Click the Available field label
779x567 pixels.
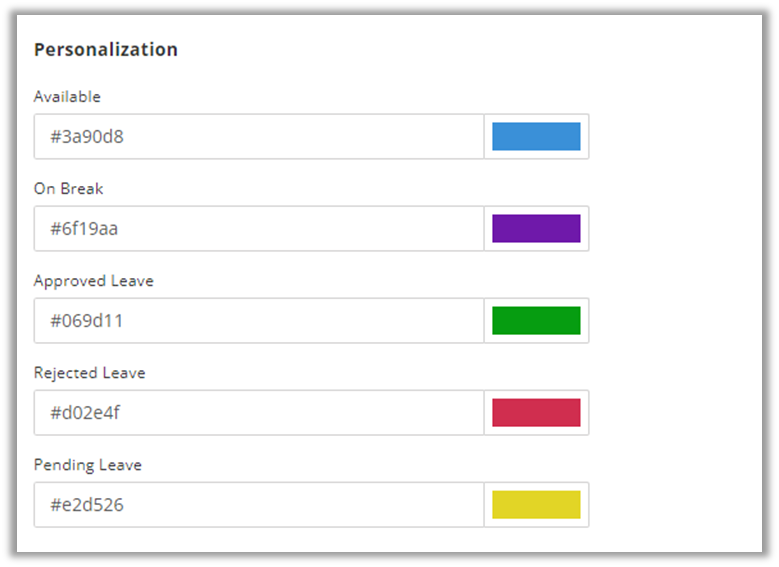point(67,97)
